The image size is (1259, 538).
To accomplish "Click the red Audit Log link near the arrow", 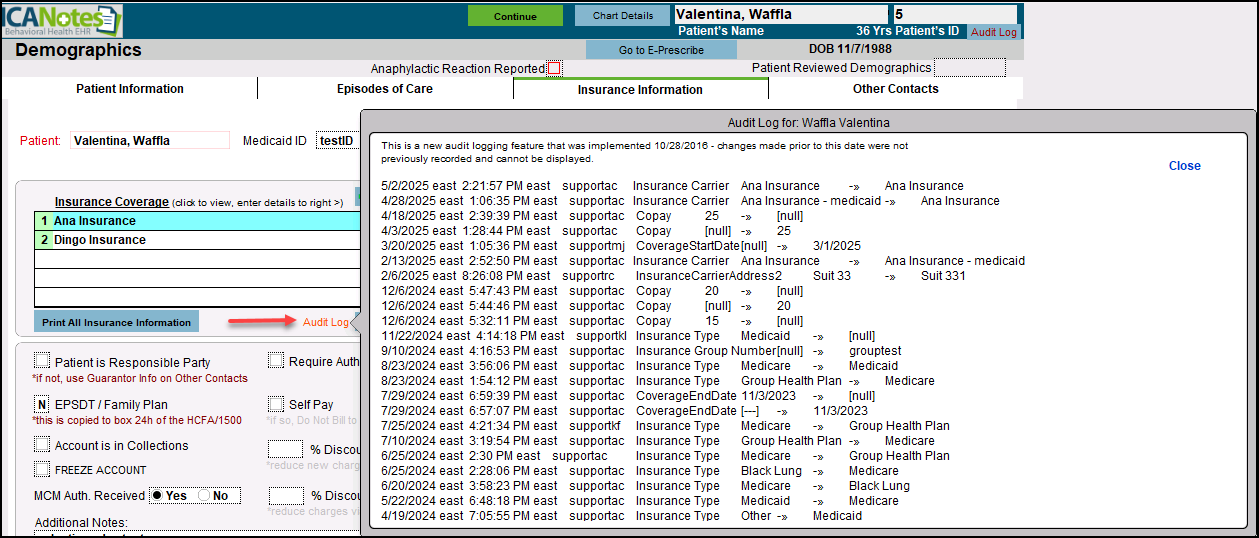I will [326, 322].
